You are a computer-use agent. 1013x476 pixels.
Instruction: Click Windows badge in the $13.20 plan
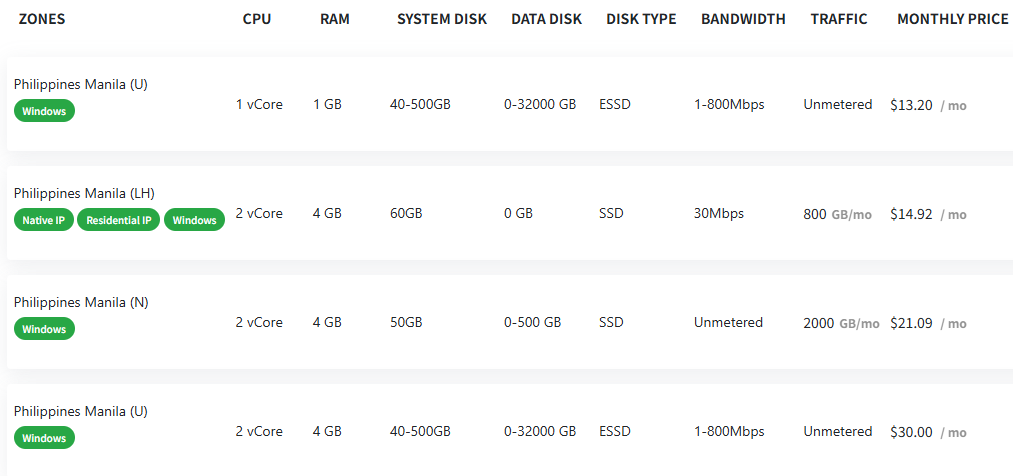coord(45,111)
